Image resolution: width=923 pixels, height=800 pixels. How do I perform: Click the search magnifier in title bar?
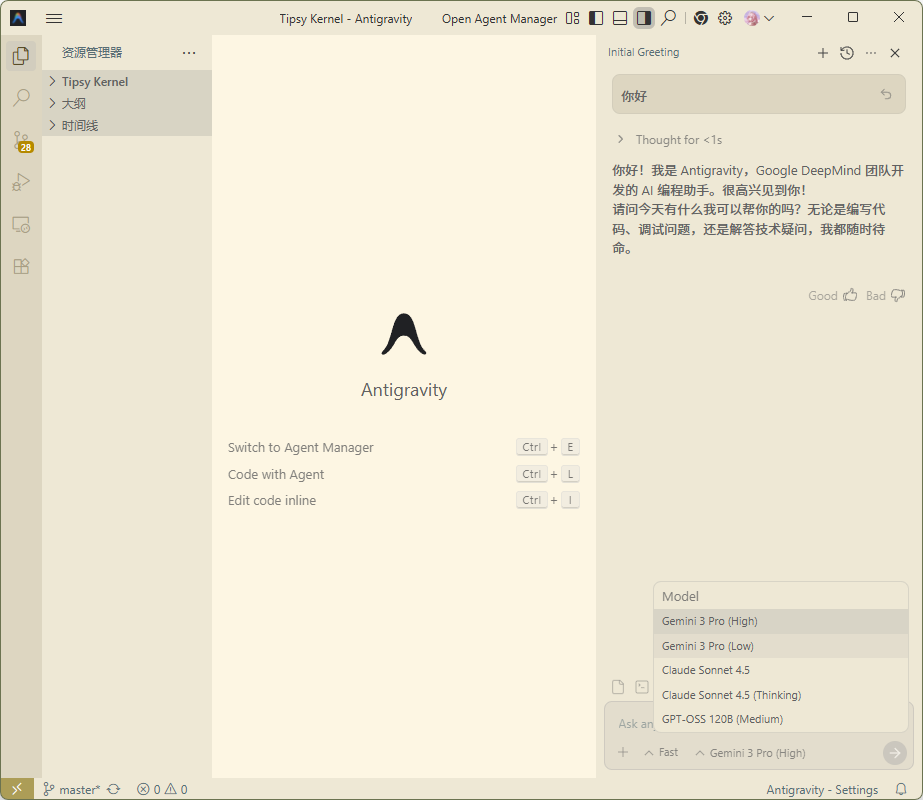[668, 18]
